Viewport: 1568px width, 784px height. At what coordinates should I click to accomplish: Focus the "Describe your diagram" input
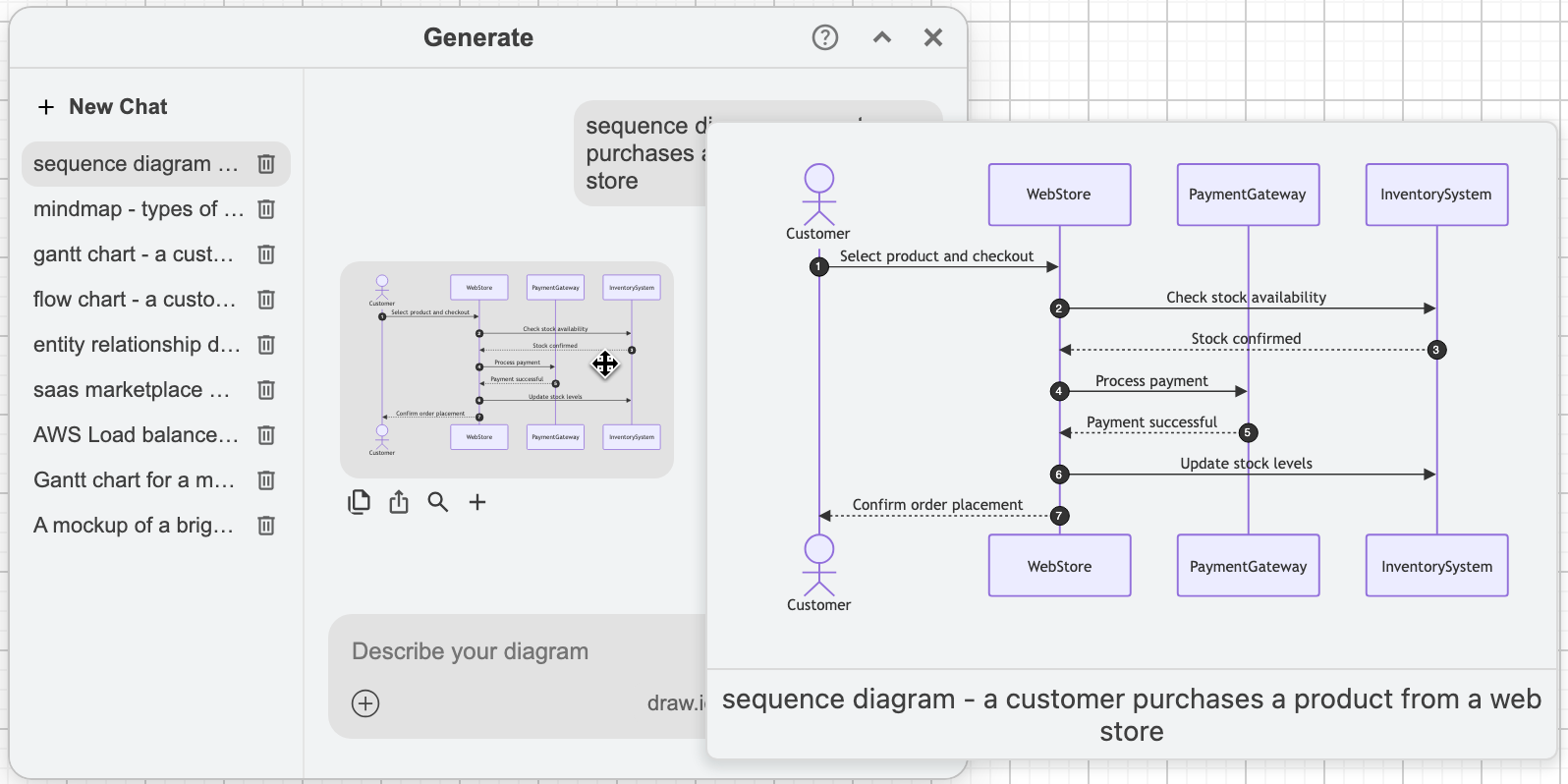coord(471,651)
